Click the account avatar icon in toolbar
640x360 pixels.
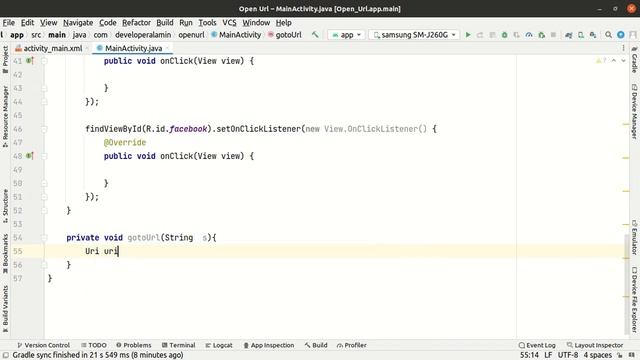tap(633, 35)
